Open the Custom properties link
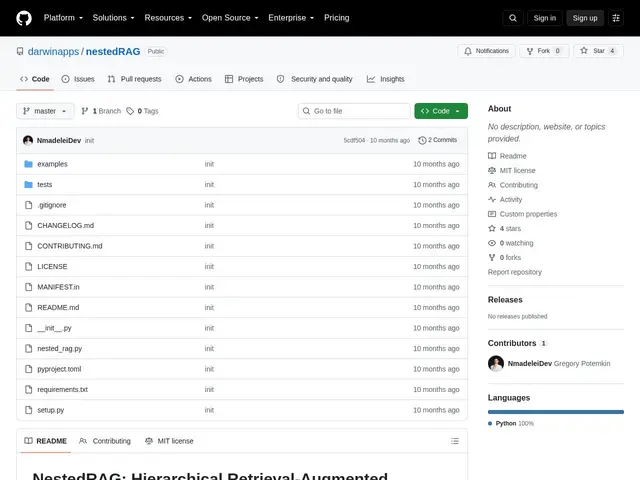Viewport: 640px width, 480px height. tap(522, 214)
